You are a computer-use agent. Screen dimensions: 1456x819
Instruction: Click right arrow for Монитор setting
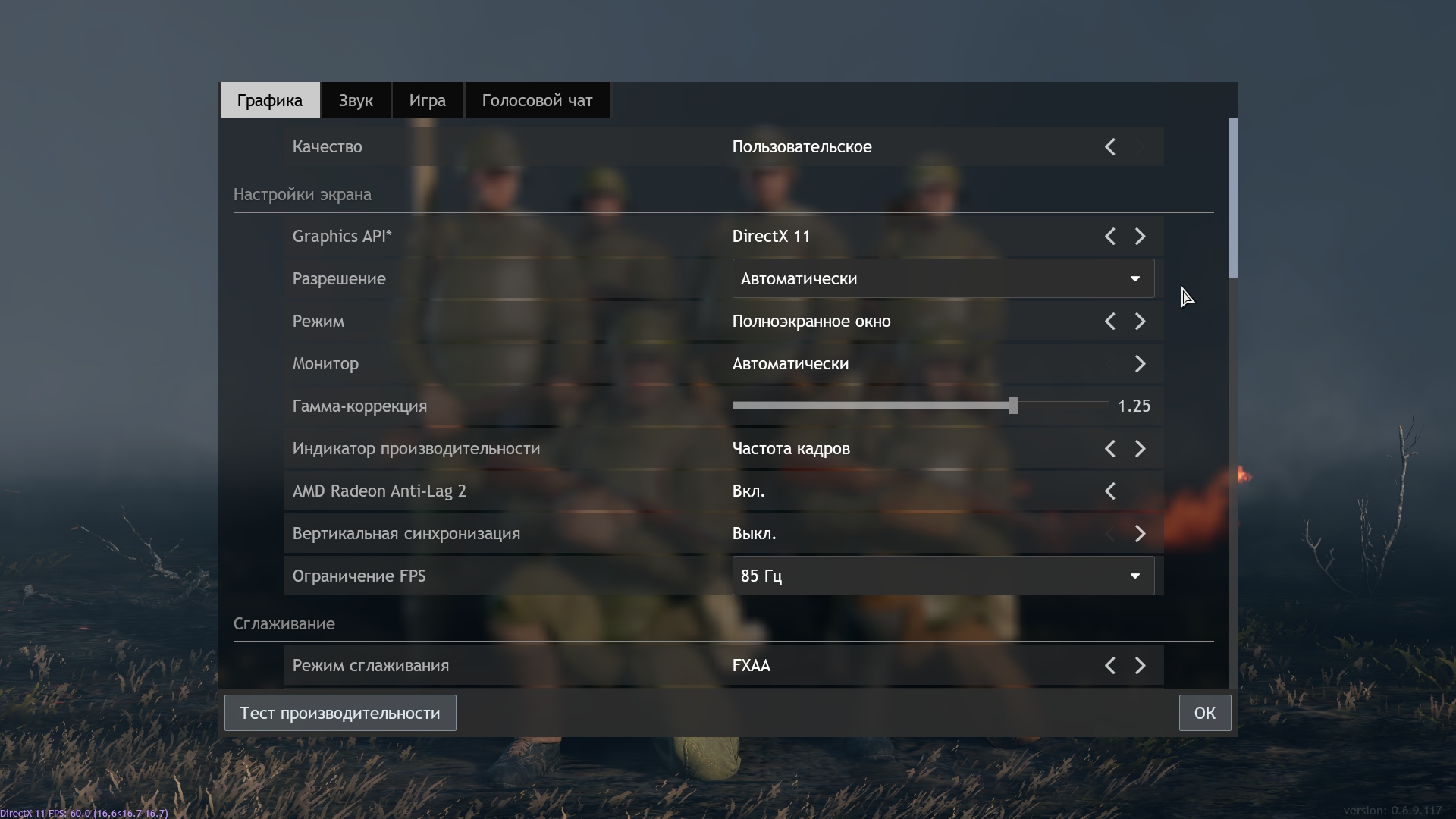coord(1140,364)
